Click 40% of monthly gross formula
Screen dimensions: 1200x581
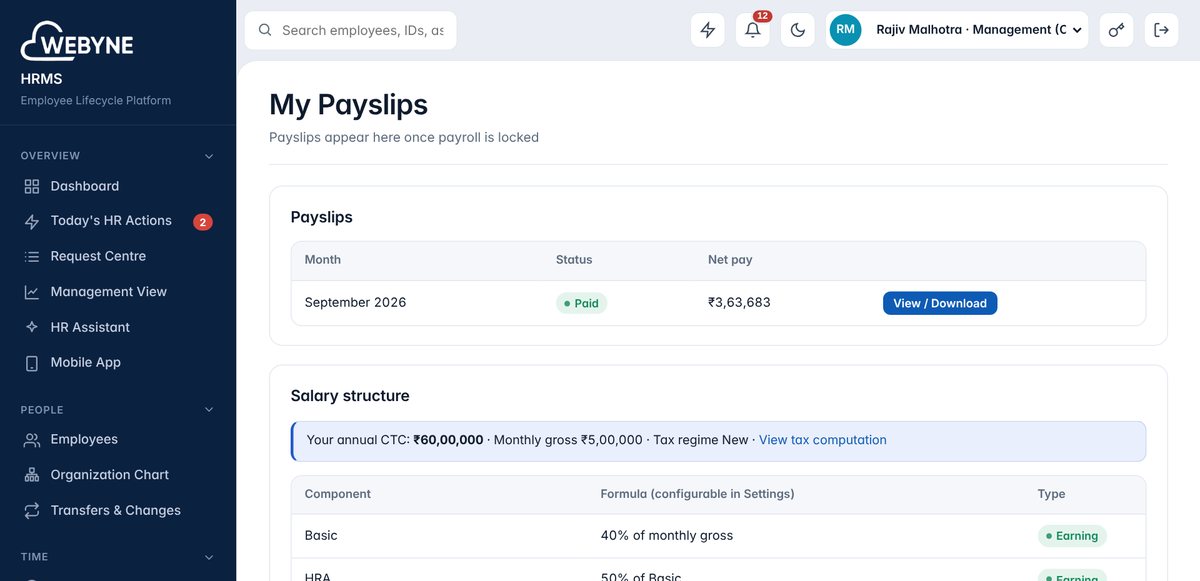coord(667,536)
